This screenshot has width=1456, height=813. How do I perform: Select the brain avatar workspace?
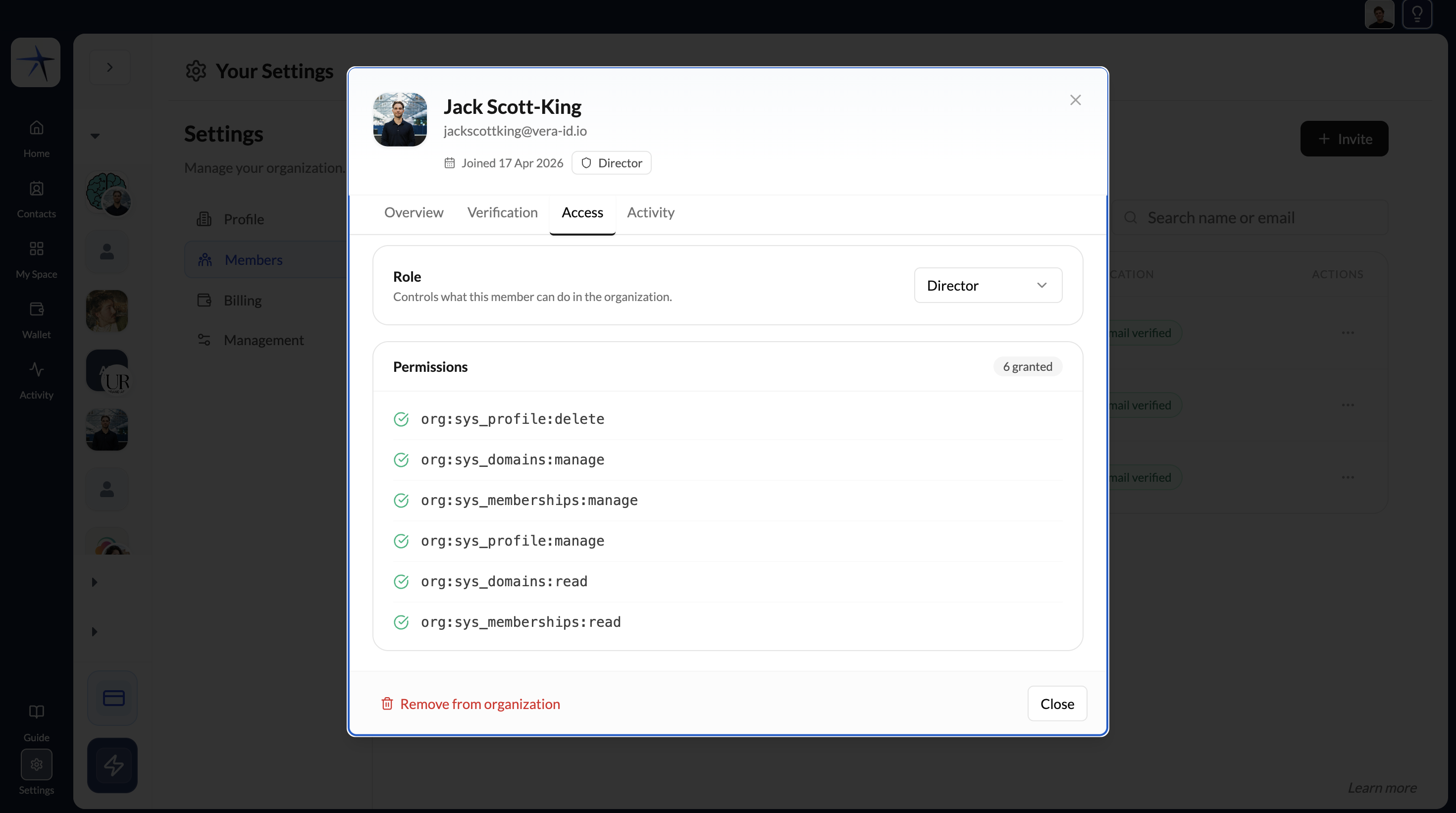(107, 193)
